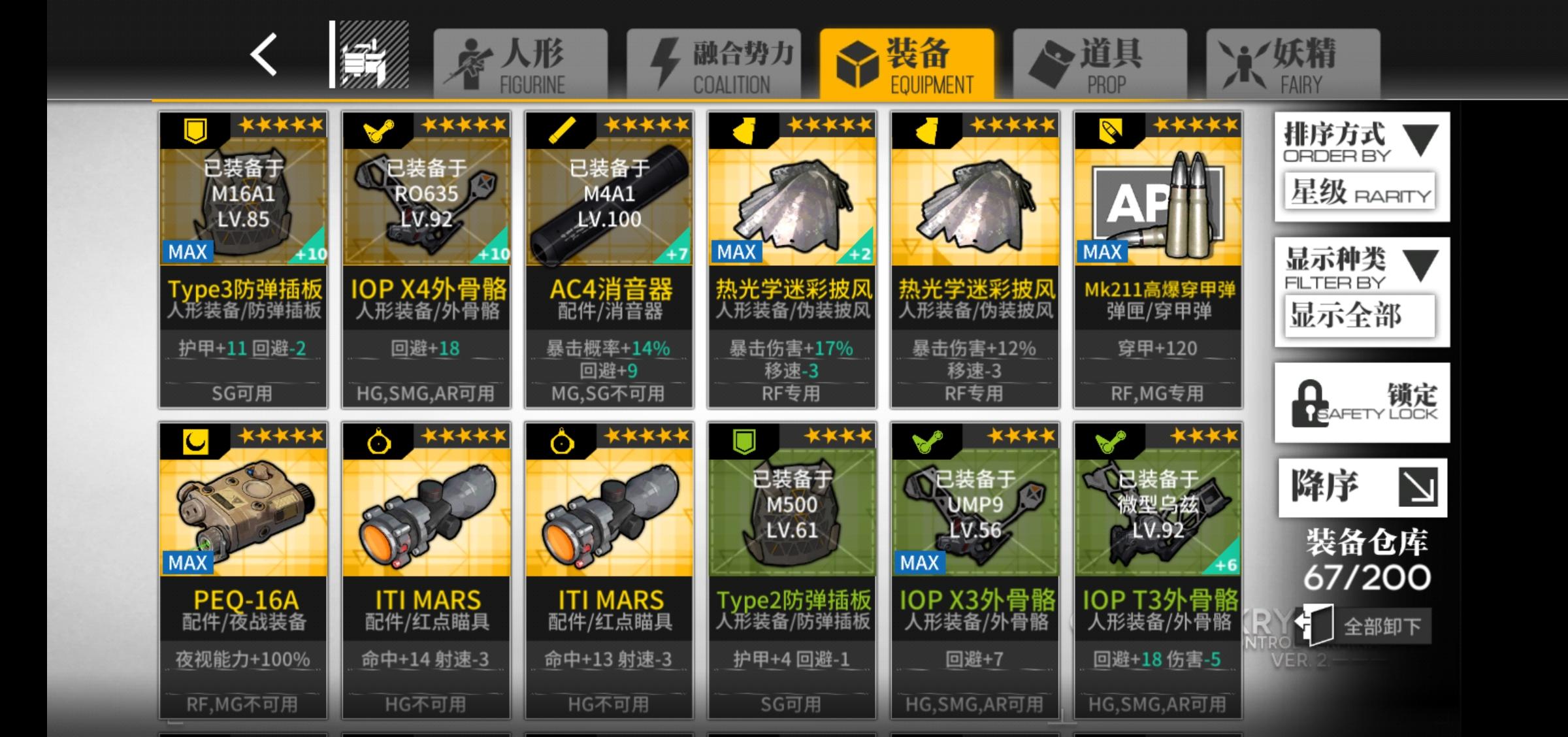
Task: Open the warehouse icon next to back arrow
Action: point(370,55)
